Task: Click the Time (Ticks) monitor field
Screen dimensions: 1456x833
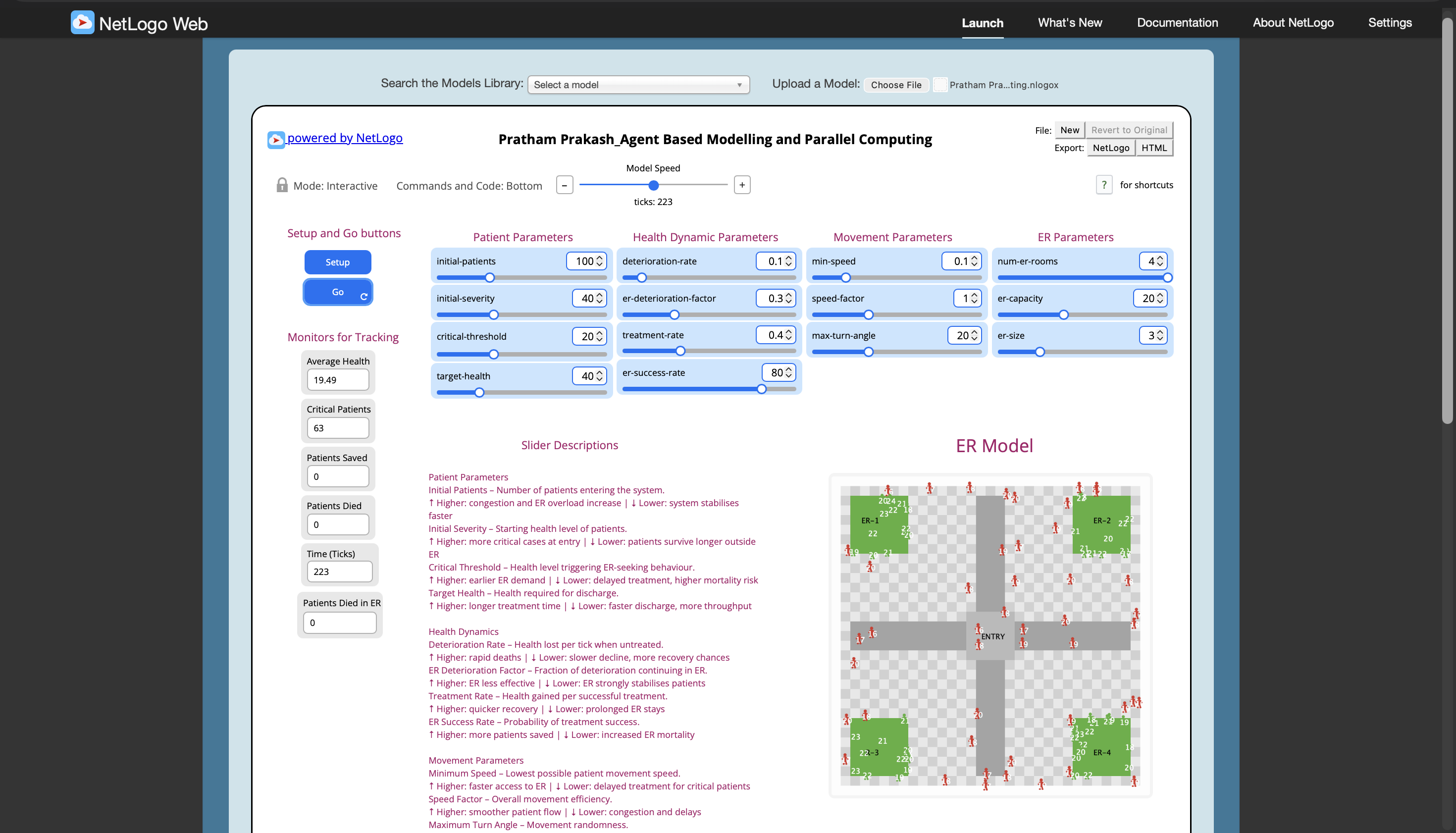Action: pyautogui.click(x=339, y=571)
